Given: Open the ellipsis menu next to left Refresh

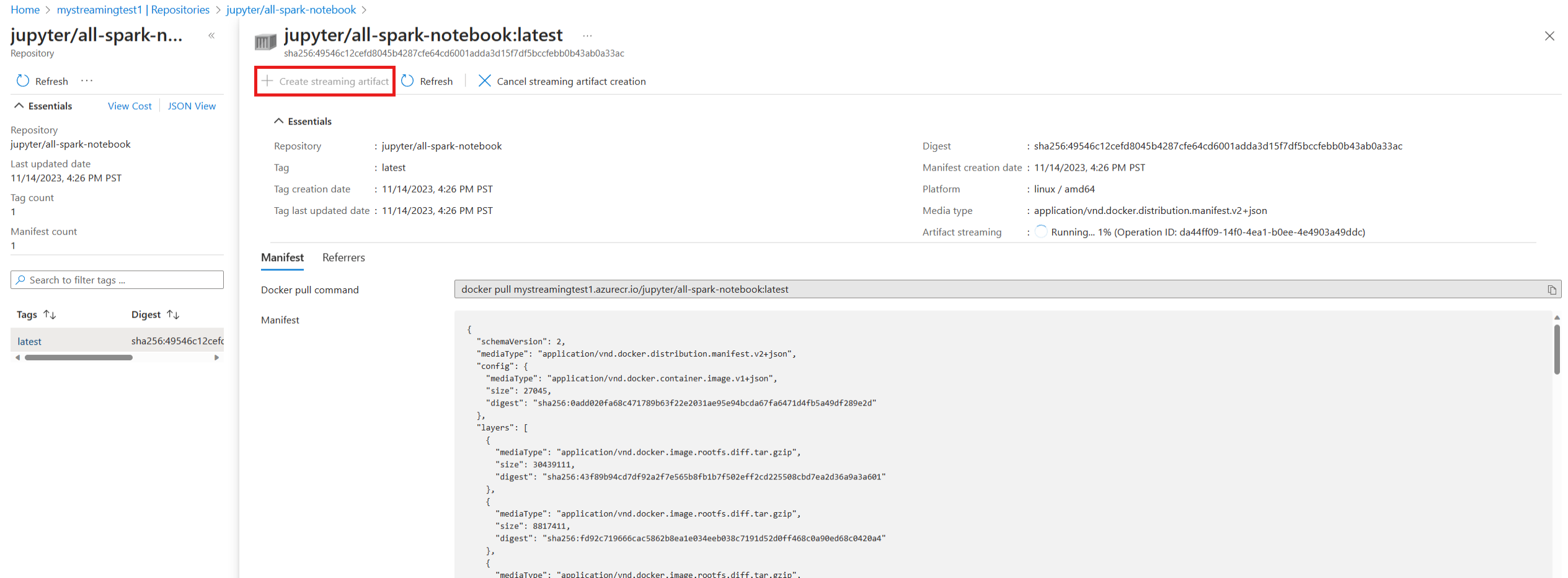Looking at the screenshot, I should click(87, 81).
